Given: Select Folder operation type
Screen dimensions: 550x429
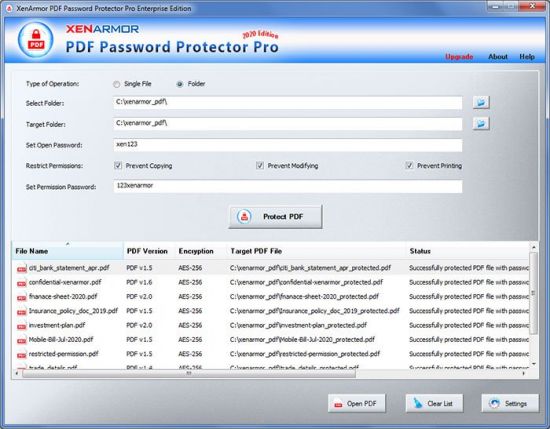Looking at the screenshot, I should (180, 84).
